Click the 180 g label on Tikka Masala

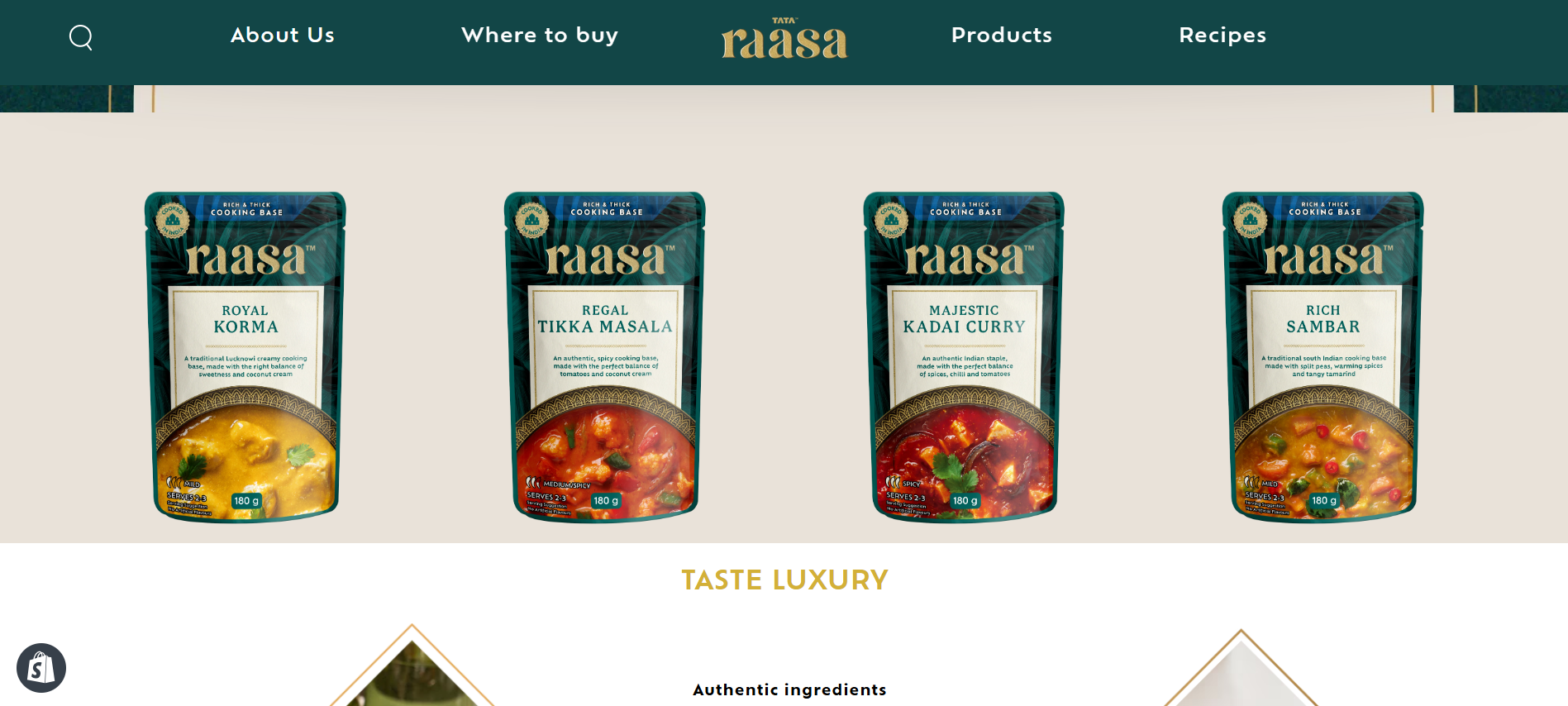(x=606, y=501)
